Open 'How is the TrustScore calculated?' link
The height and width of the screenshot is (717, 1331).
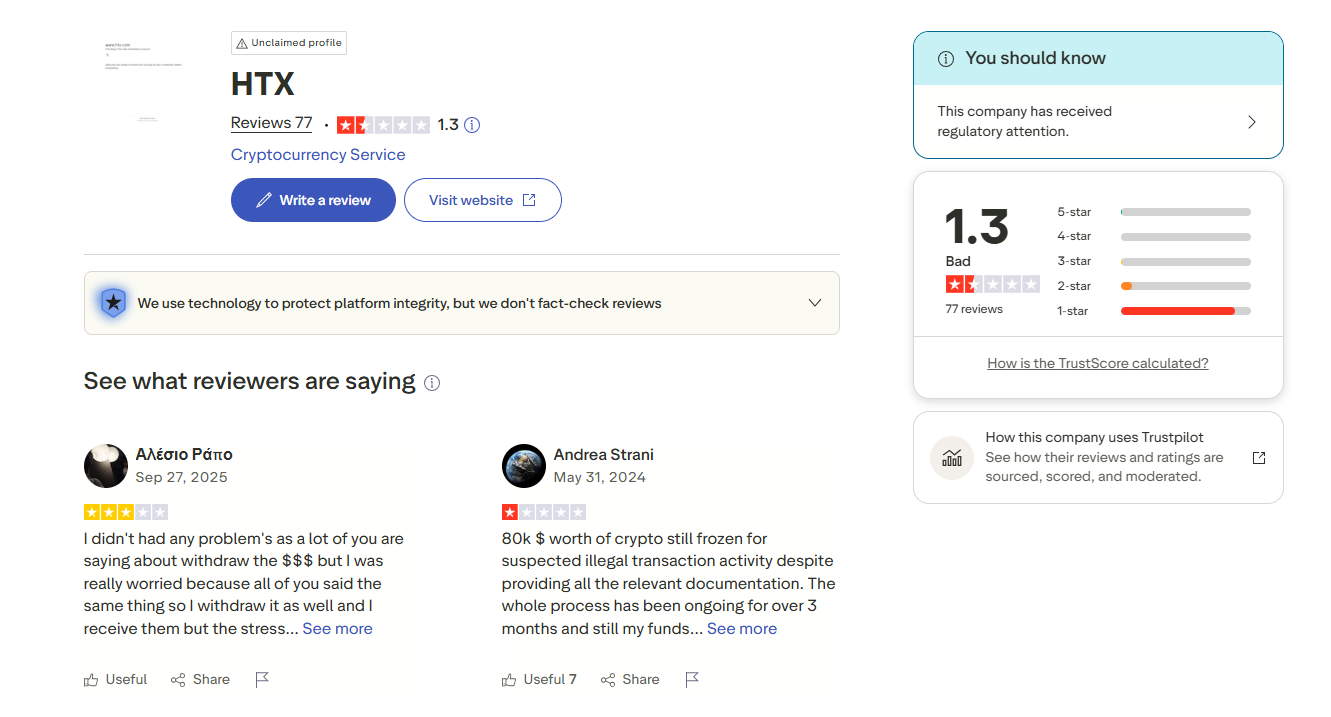(x=1098, y=364)
